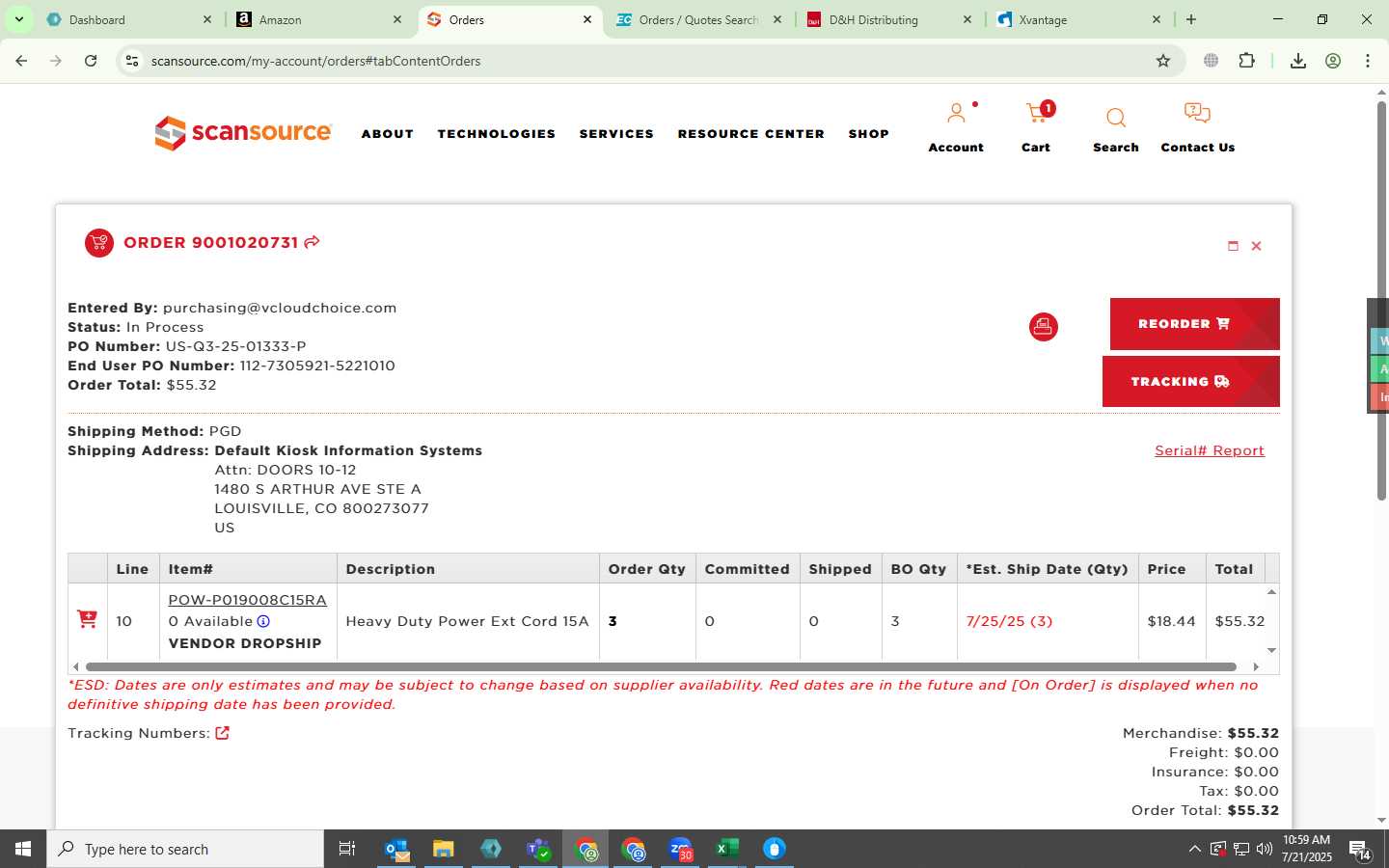Switch to Amazon tab
This screenshot has width=1389, height=868.
click(x=318, y=19)
